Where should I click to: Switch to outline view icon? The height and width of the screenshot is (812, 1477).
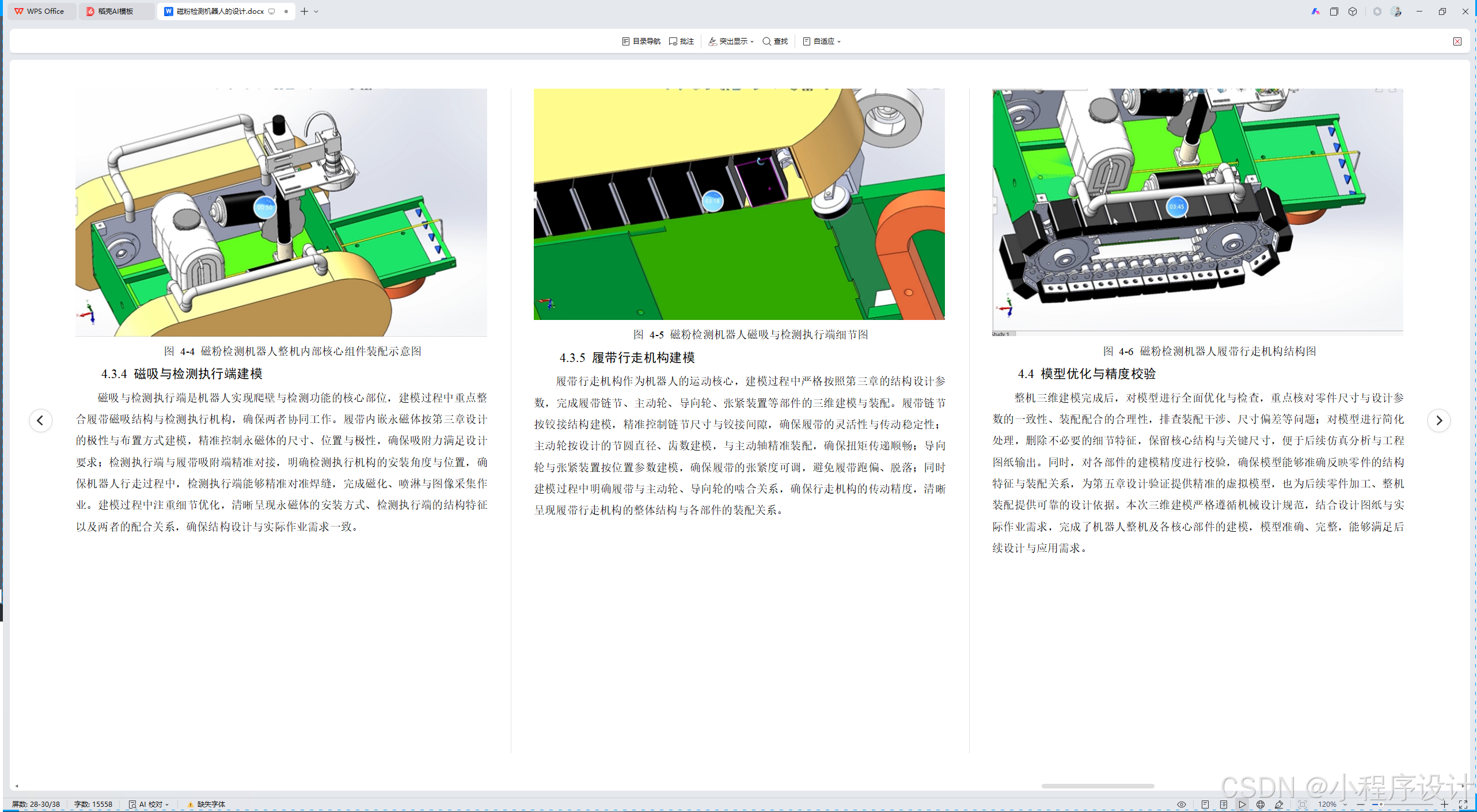(x=1224, y=805)
